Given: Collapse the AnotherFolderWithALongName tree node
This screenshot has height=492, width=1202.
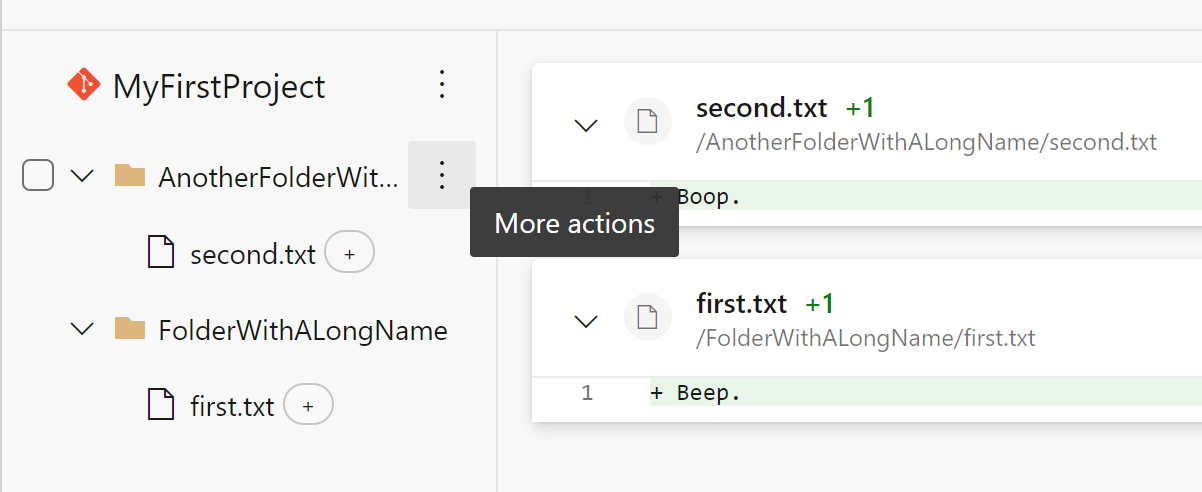Looking at the screenshot, I should pyautogui.click(x=82, y=177).
